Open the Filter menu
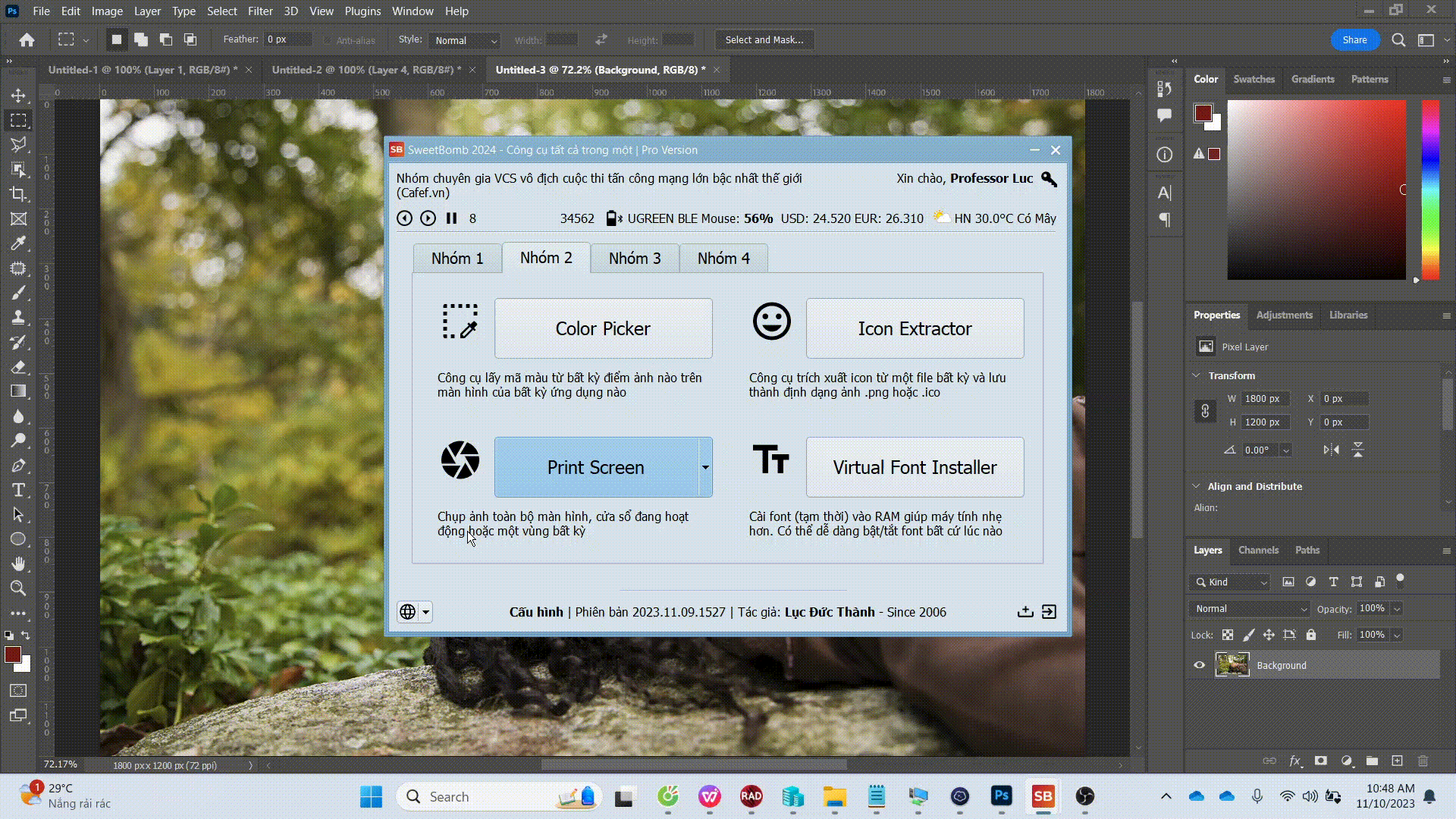The height and width of the screenshot is (819, 1456). click(x=260, y=11)
